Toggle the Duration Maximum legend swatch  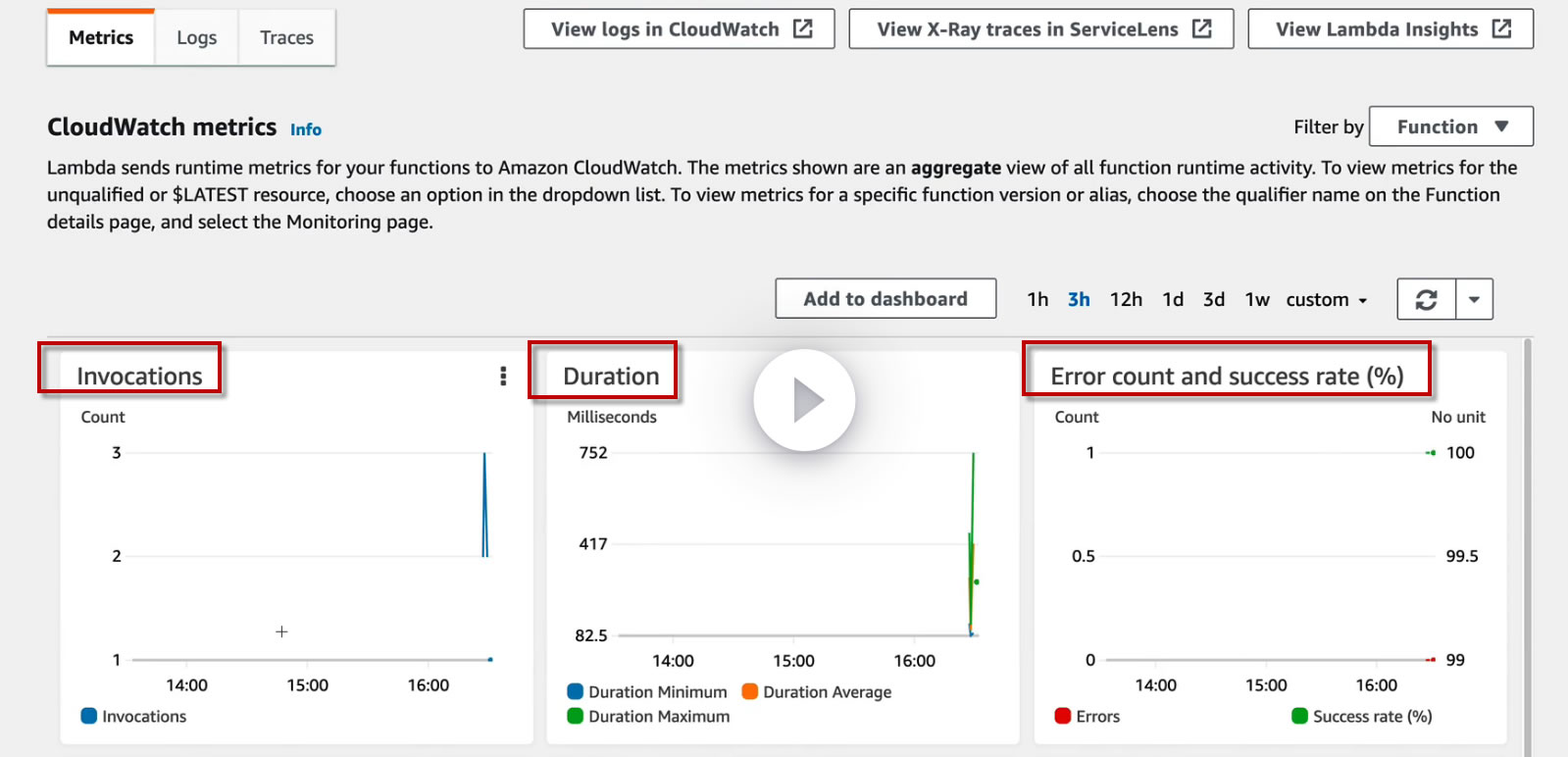576,716
